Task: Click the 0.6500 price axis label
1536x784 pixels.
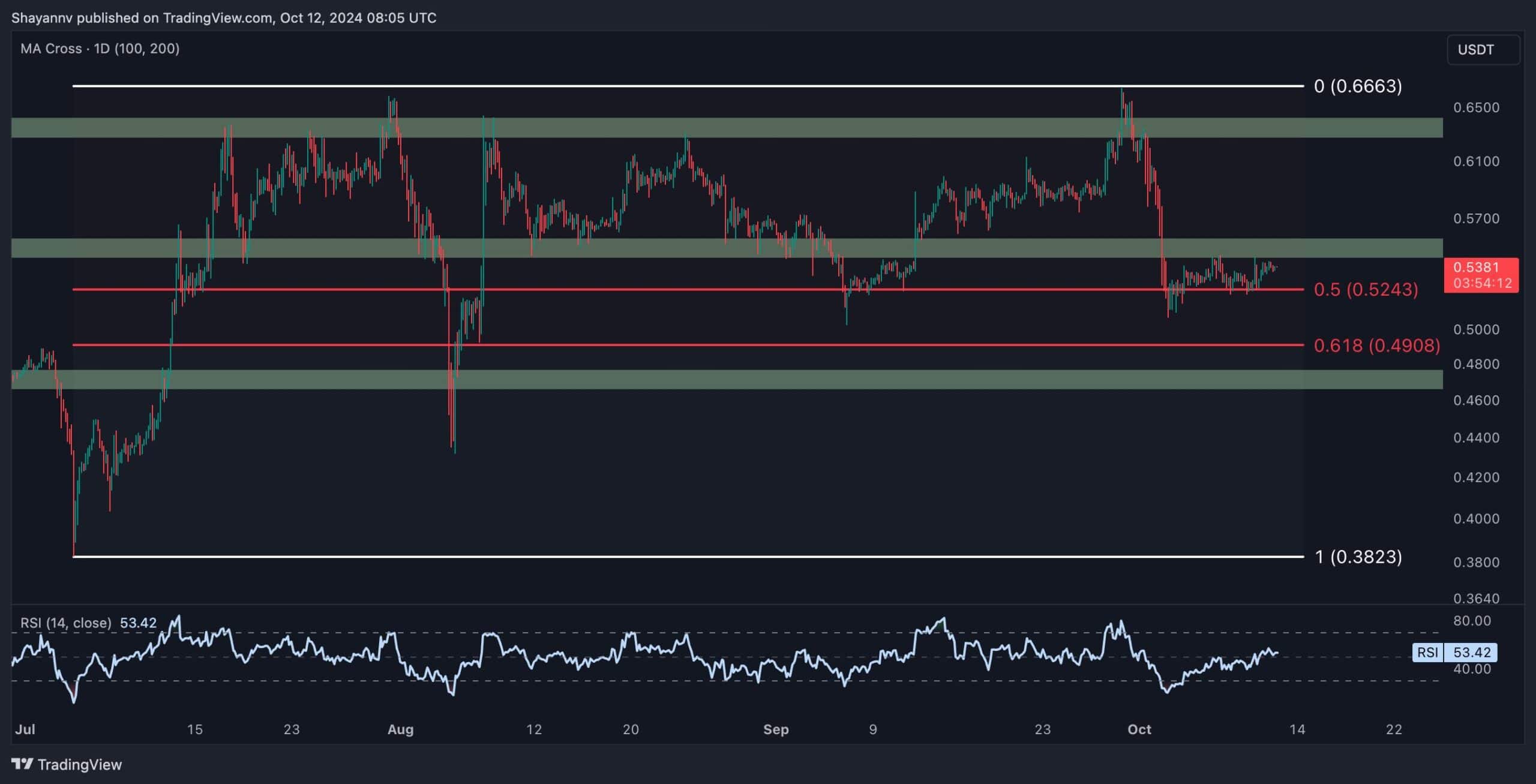Action: click(1476, 107)
